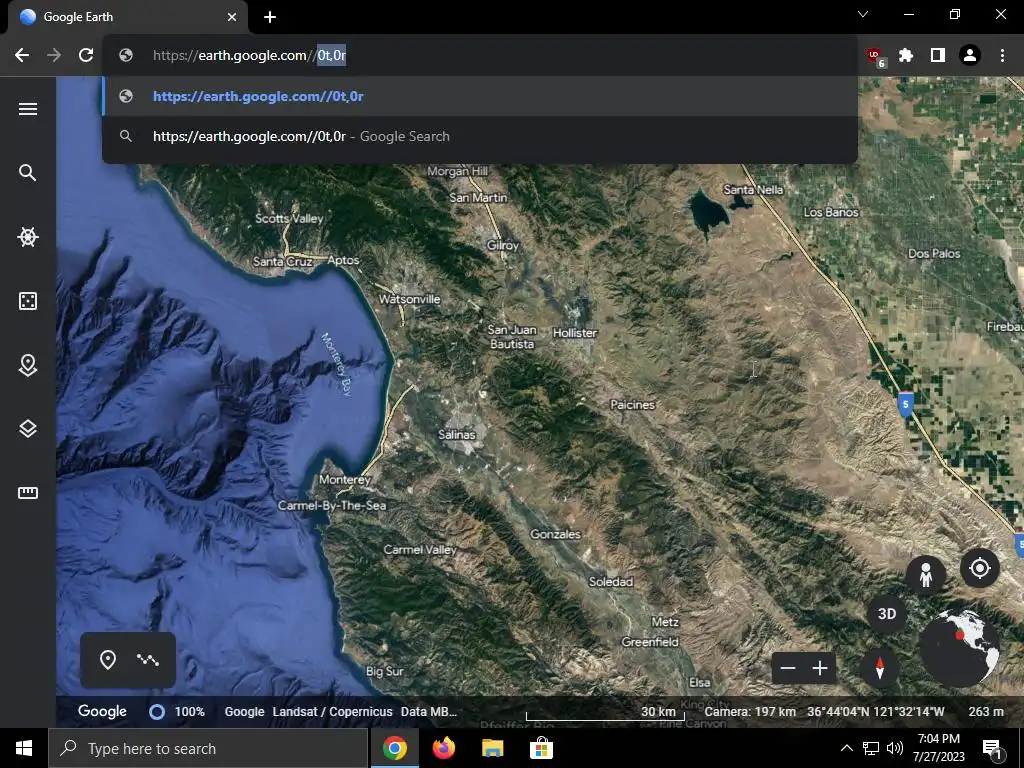Go back in browser history
Screen dimensions: 1024x768
coord(22,55)
